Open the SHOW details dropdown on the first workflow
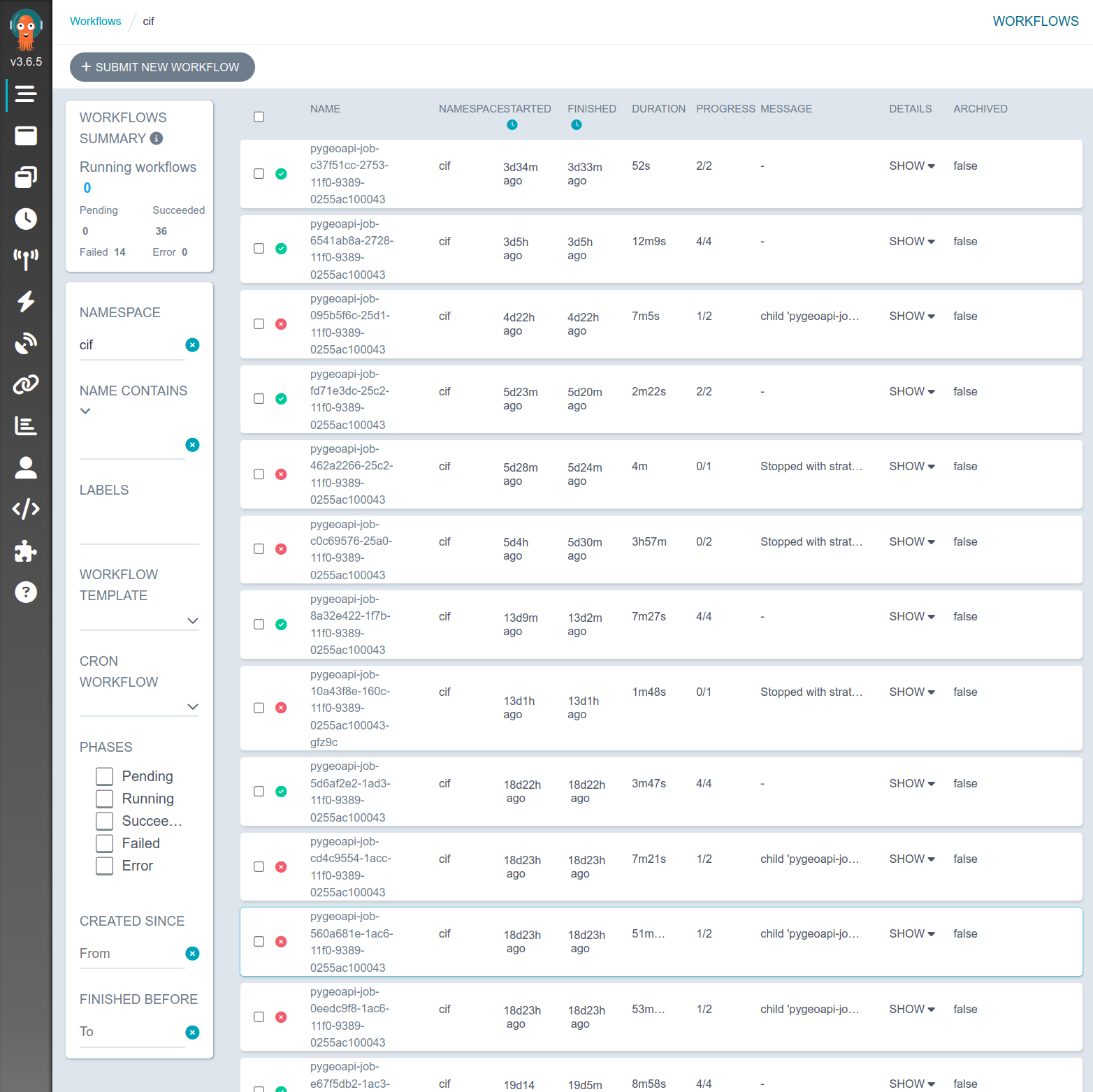1093x1092 pixels. point(911,166)
